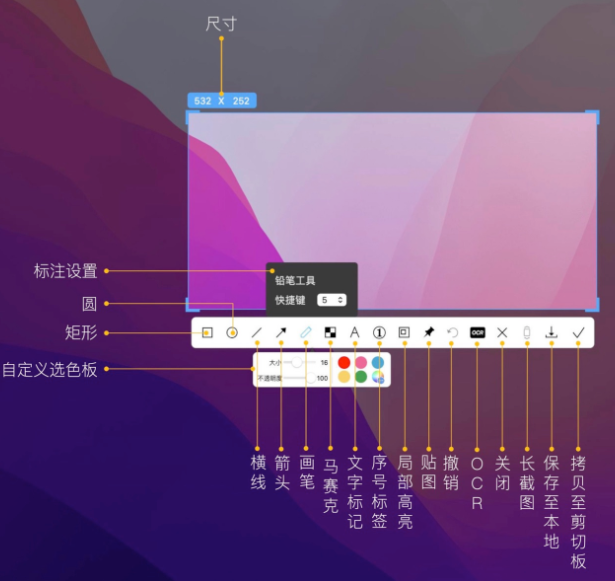Pick the arrow drawing tool
Viewport: 615px width, 581px height.
[x=281, y=333]
